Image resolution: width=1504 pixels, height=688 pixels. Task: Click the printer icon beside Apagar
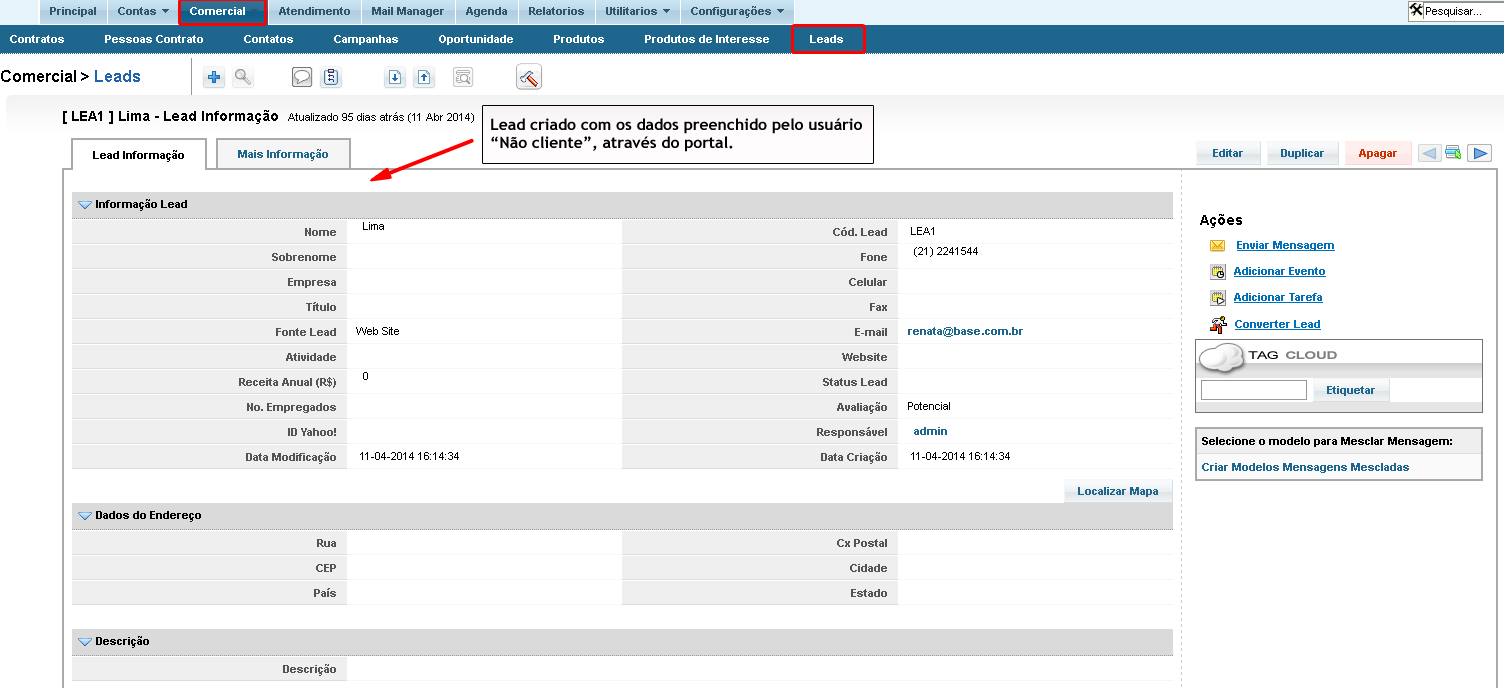point(1454,153)
